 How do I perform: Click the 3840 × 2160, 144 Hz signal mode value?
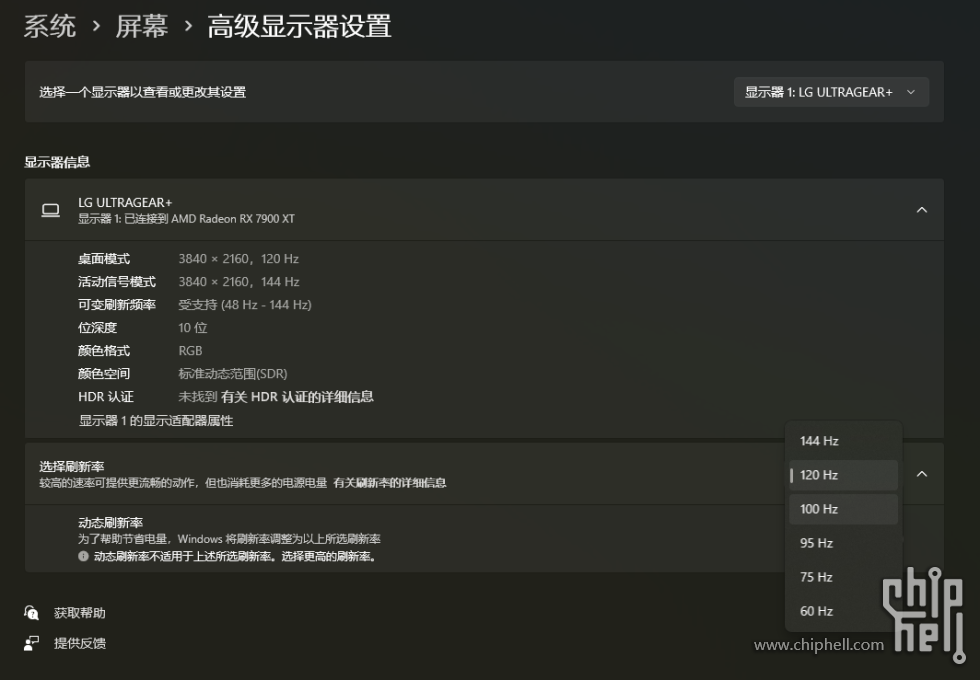[239, 282]
